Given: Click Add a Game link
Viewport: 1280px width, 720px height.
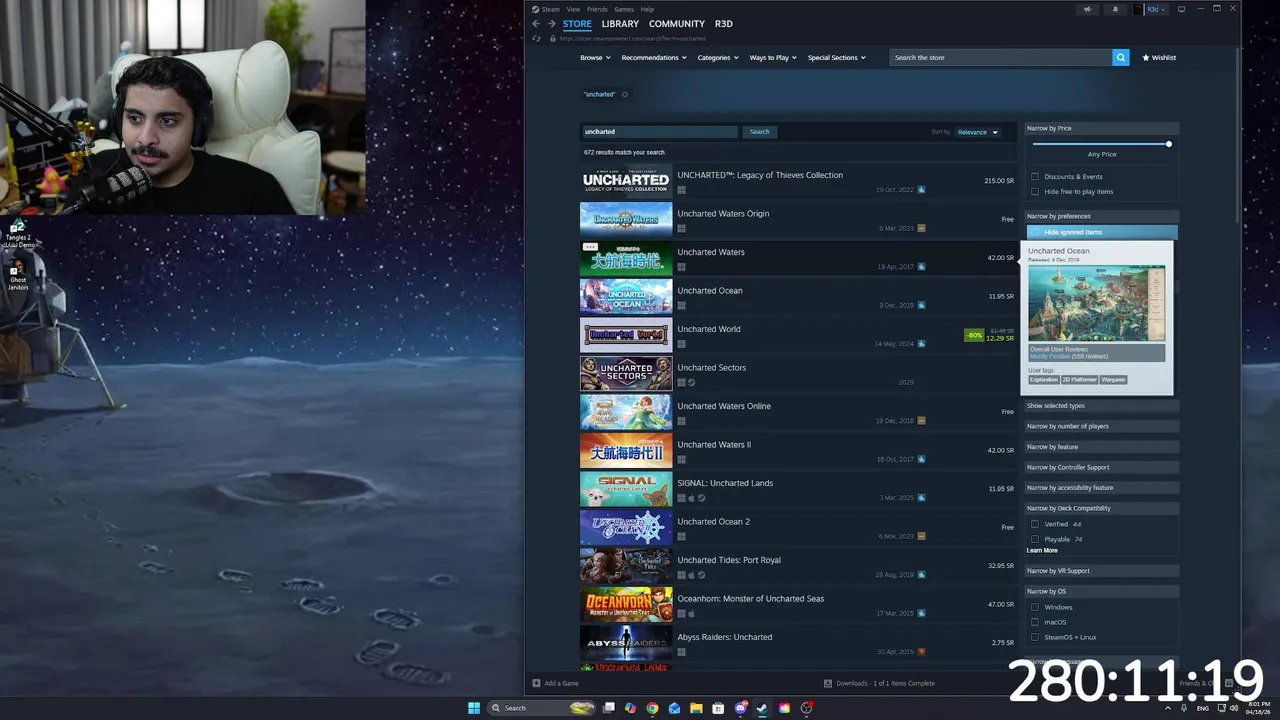Looking at the screenshot, I should [x=561, y=683].
